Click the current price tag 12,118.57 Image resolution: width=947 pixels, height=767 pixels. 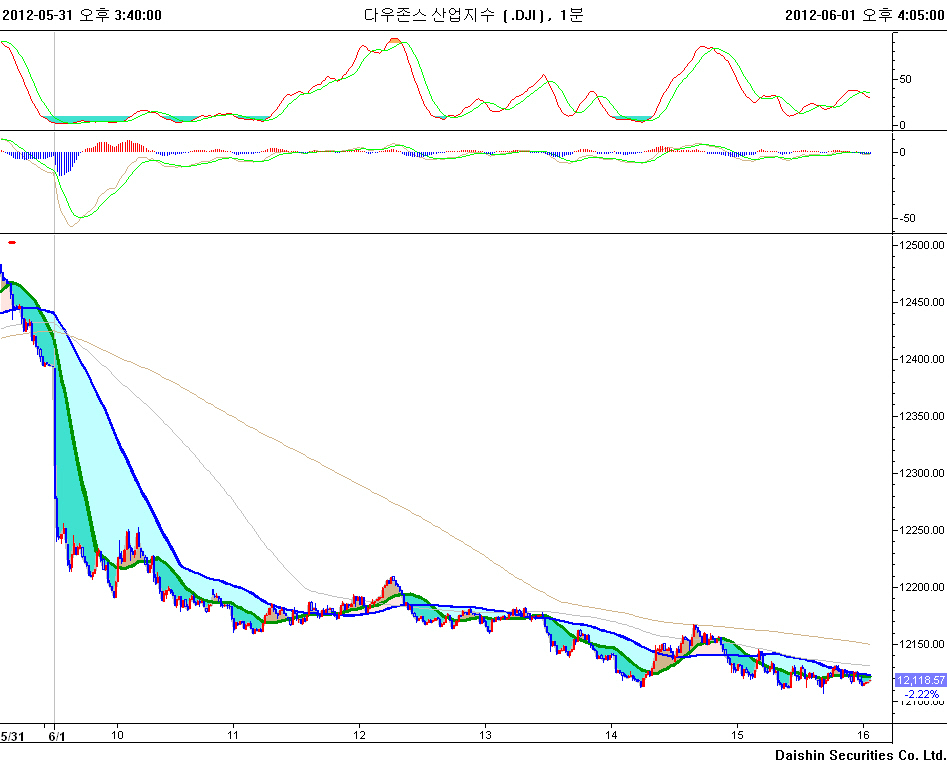[919, 679]
